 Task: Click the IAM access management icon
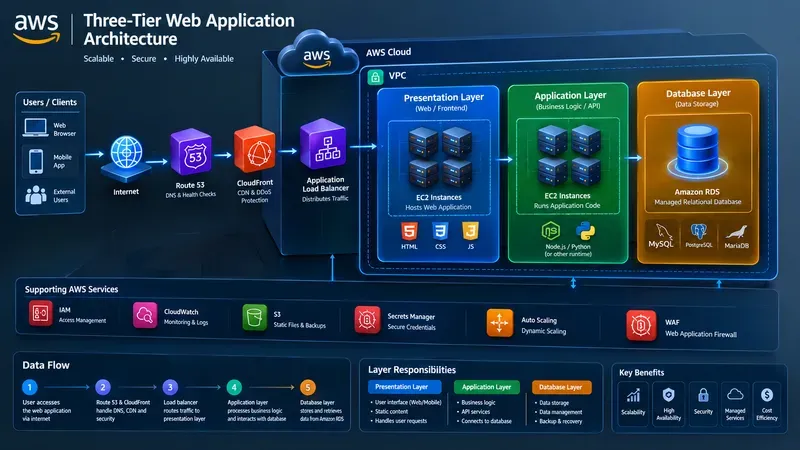point(41,313)
